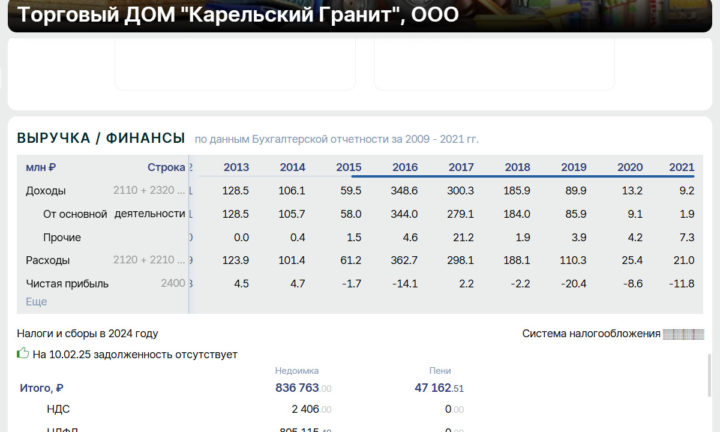The image size is (720, 432).
Task: Select the 2016 column header
Action: (405, 167)
